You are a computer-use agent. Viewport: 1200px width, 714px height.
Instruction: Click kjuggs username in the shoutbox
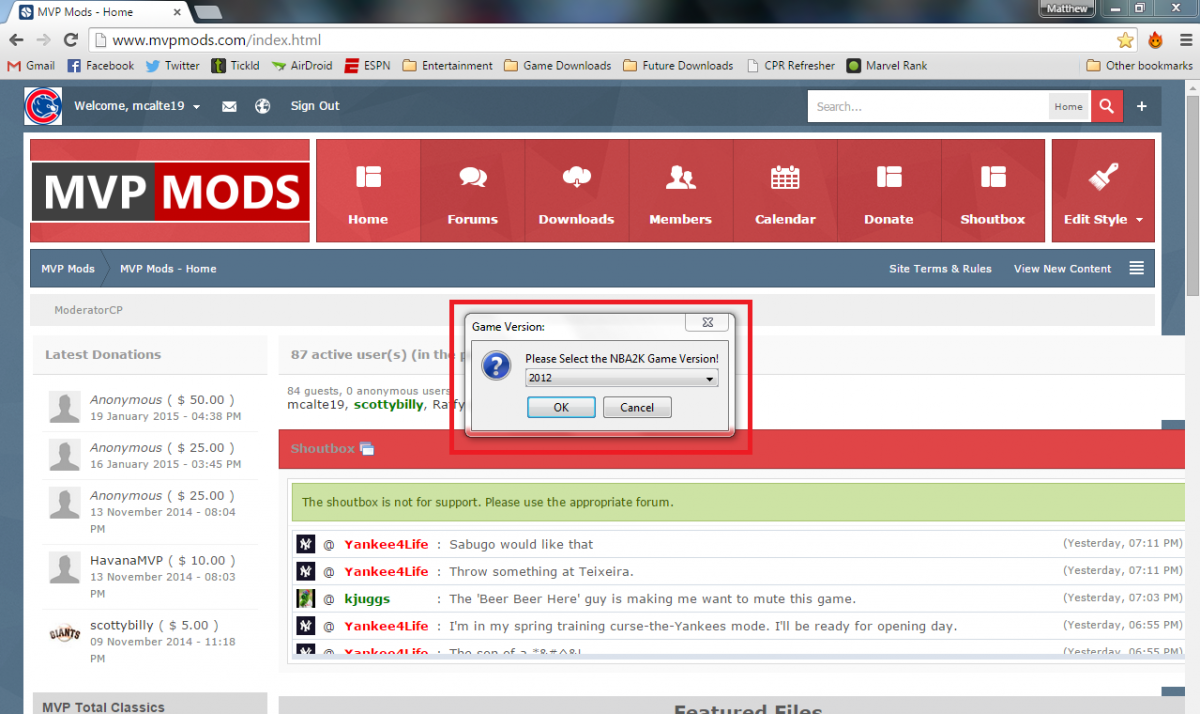[367, 599]
